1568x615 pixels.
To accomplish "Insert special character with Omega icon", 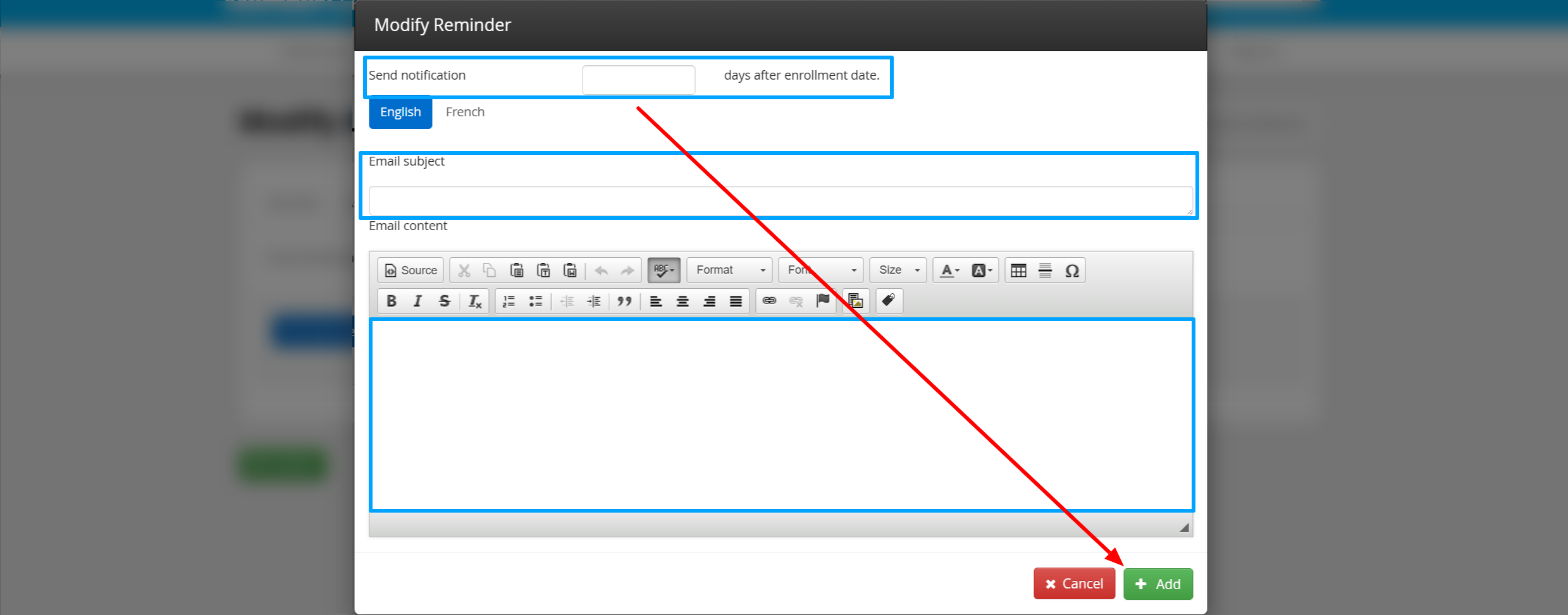I will 1071,271.
